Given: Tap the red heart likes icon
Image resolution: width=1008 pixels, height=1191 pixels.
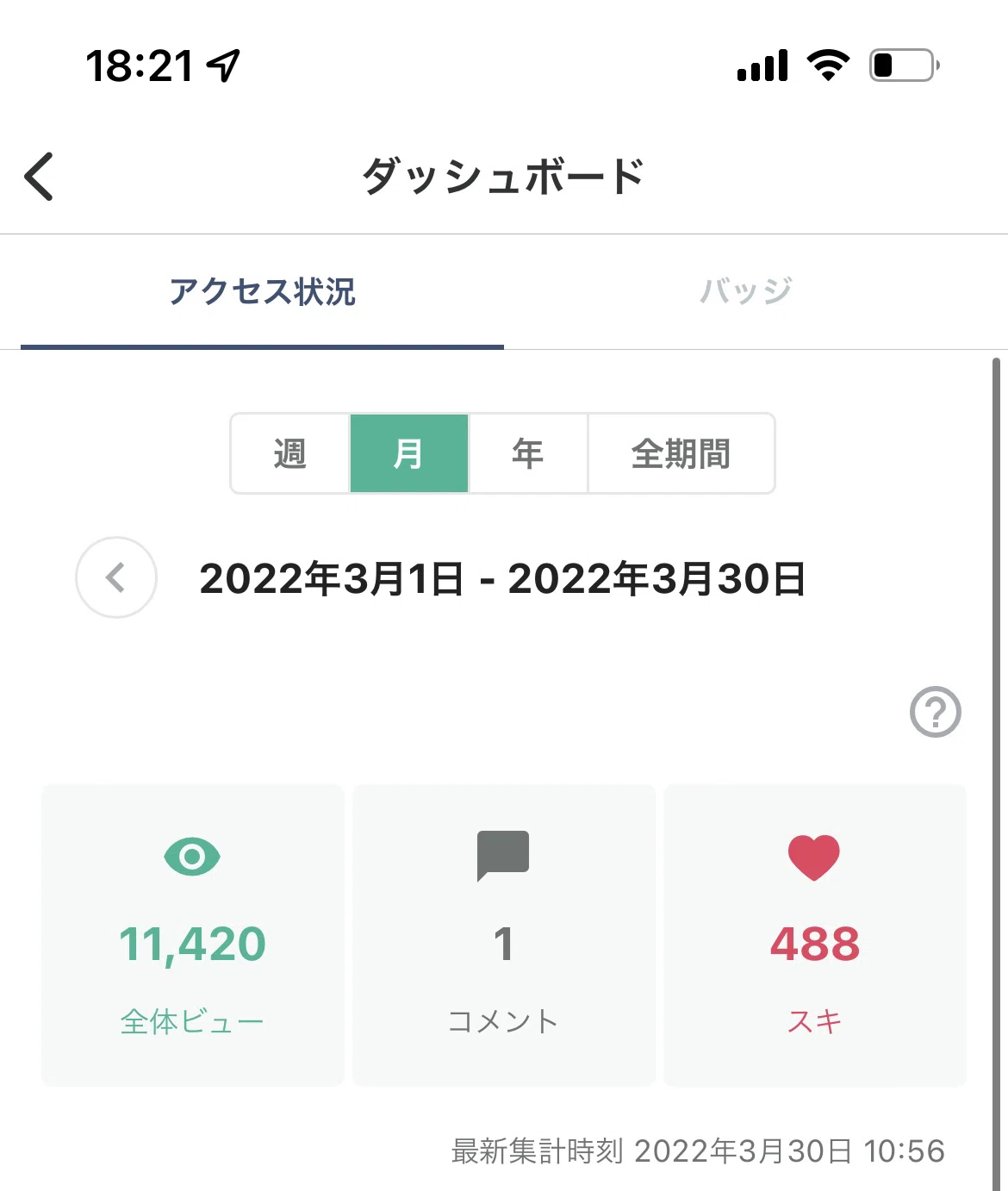Looking at the screenshot, I should pyautogui.click(x=813, y=857).
